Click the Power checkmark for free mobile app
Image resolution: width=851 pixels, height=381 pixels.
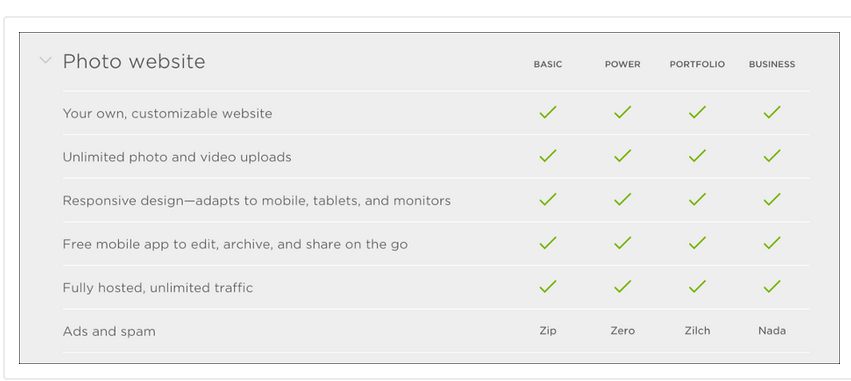click(x=623, y=243)
